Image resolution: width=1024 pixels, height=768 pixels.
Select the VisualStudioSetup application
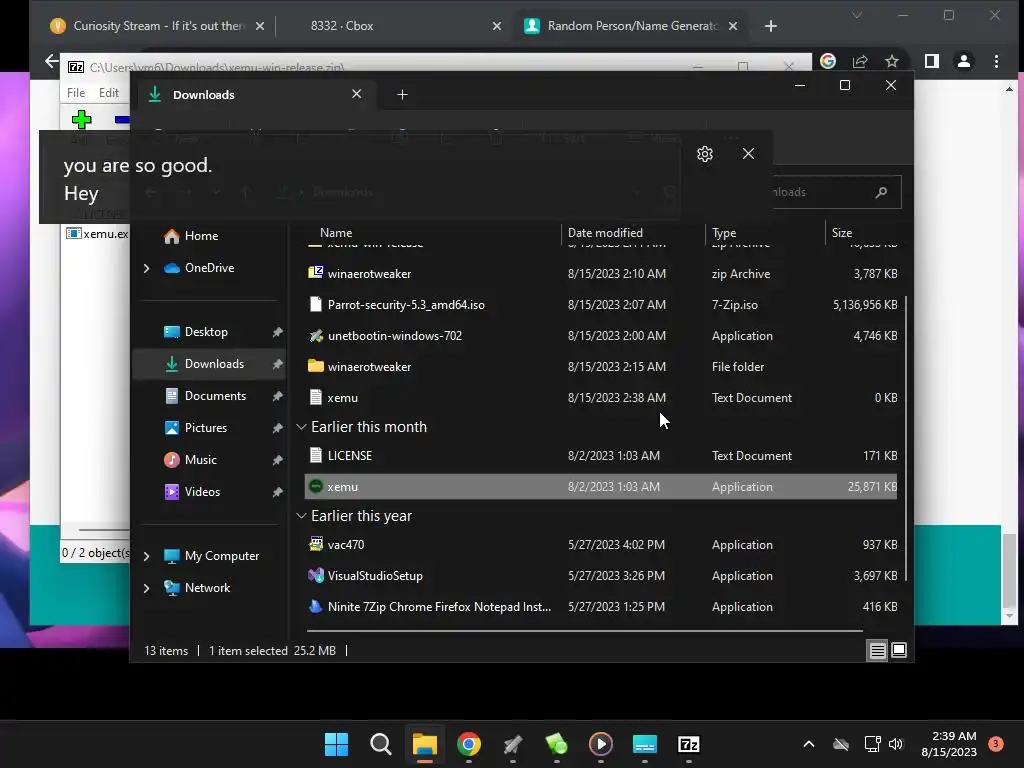[601, 576]
